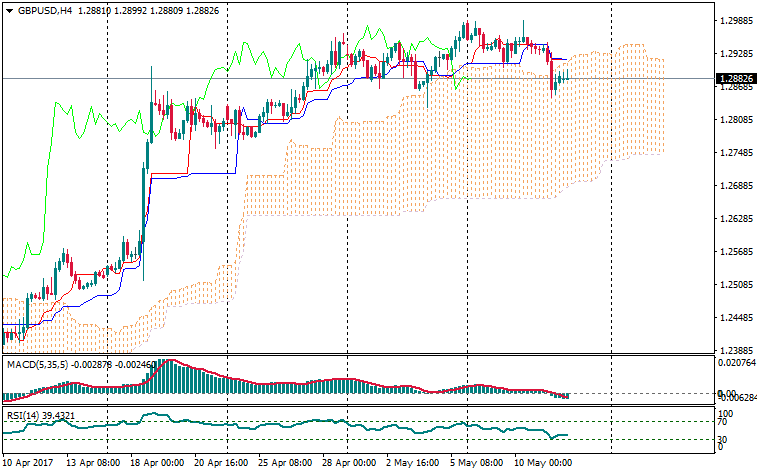Image resolution: width=757 pixels, height=474 pixels.
Task: Select the 18 Apr 00:00 time label
Action: (x=157, y=464)
